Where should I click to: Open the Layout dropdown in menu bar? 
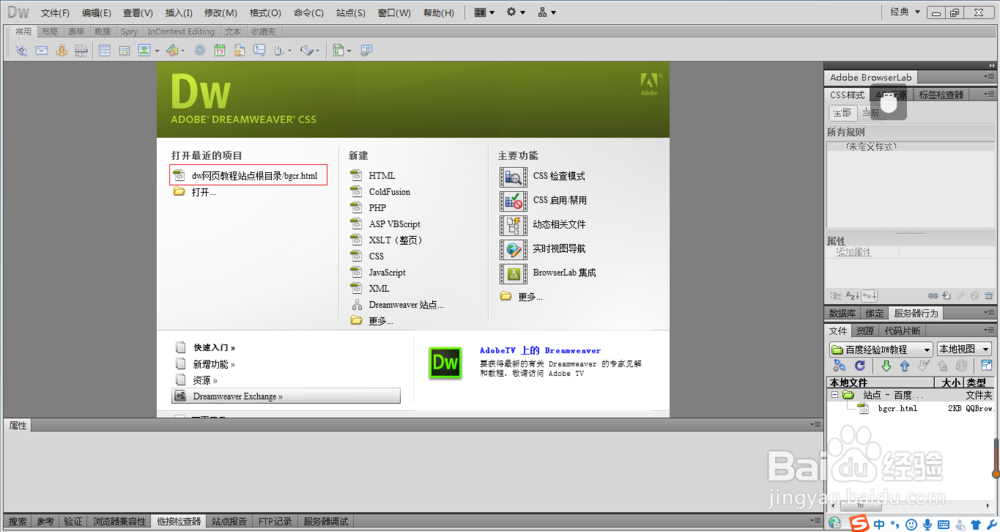(485, 12)
